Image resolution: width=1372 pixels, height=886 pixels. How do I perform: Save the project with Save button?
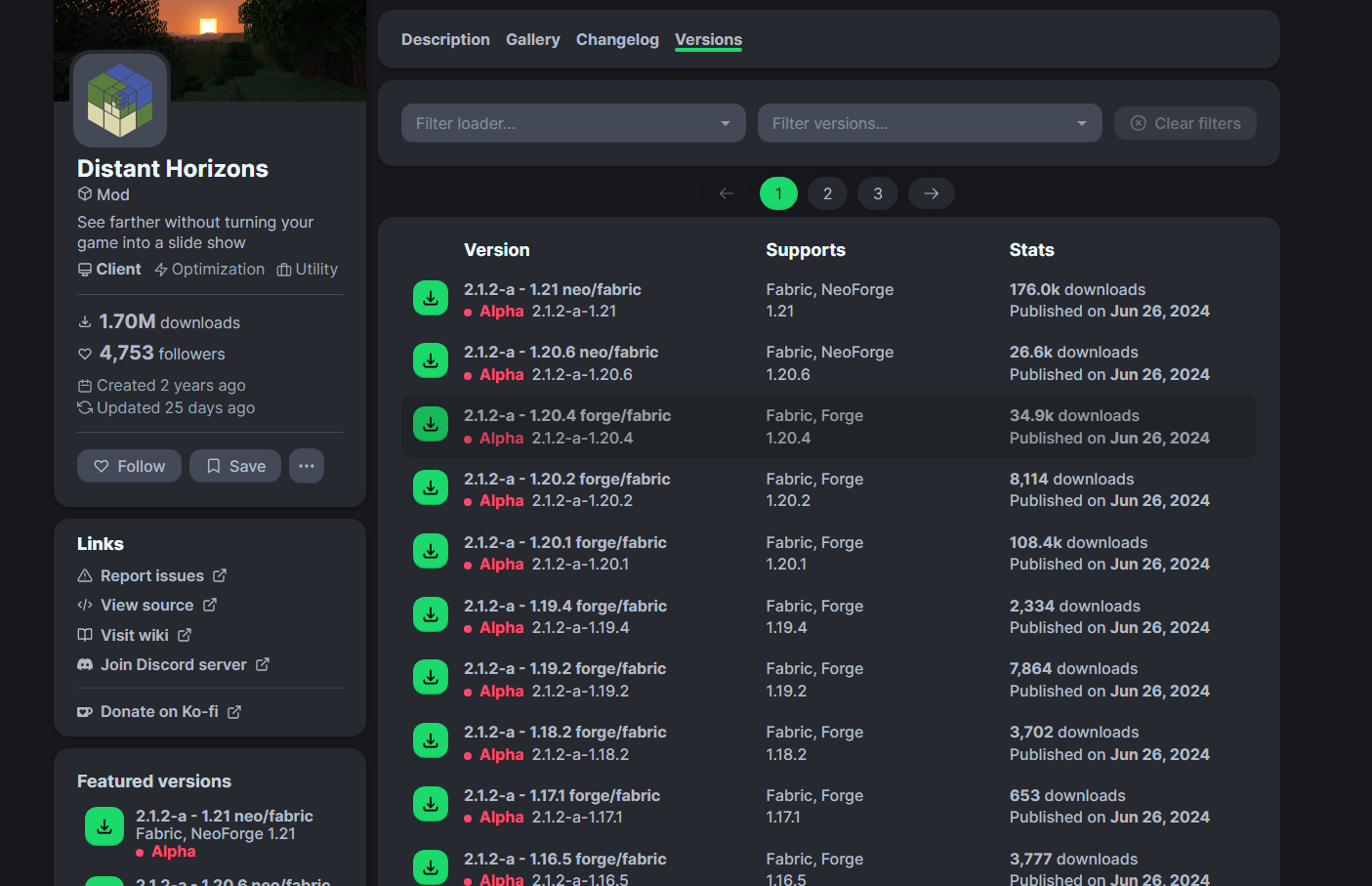tap(235, 466)
